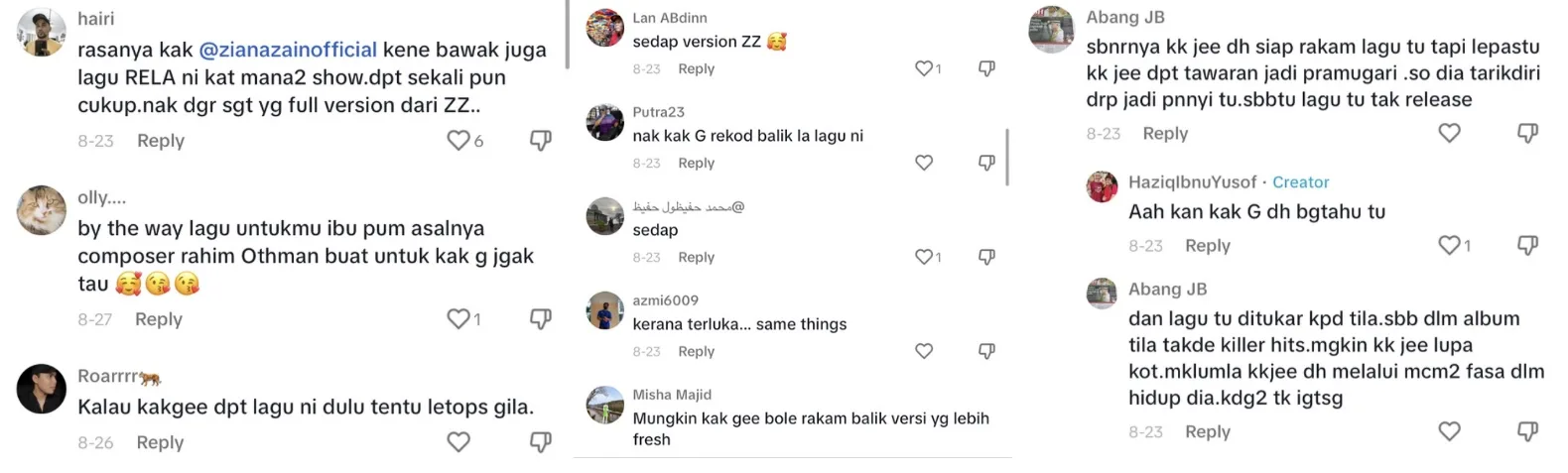Screen dimensions: 1568x473
Task: Open the @zianazainofficial mention link
Action: click(288, 50)
